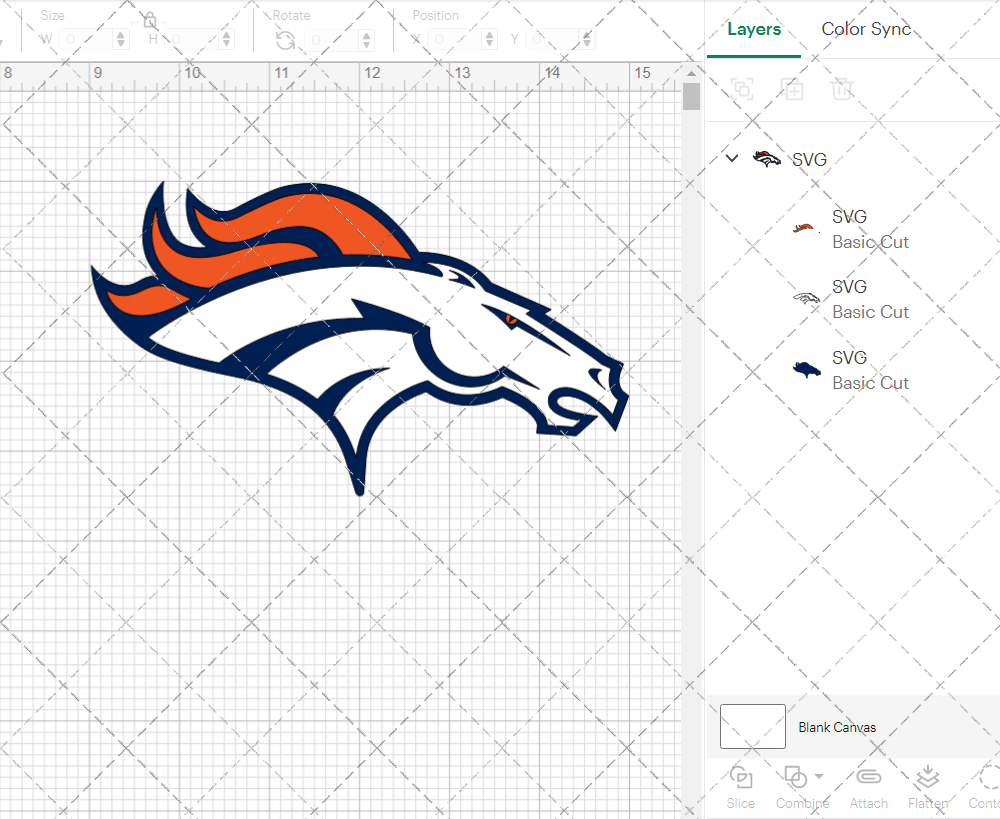Click the Duplicate layer icon
1000x819 pixels.
[792, 89]
